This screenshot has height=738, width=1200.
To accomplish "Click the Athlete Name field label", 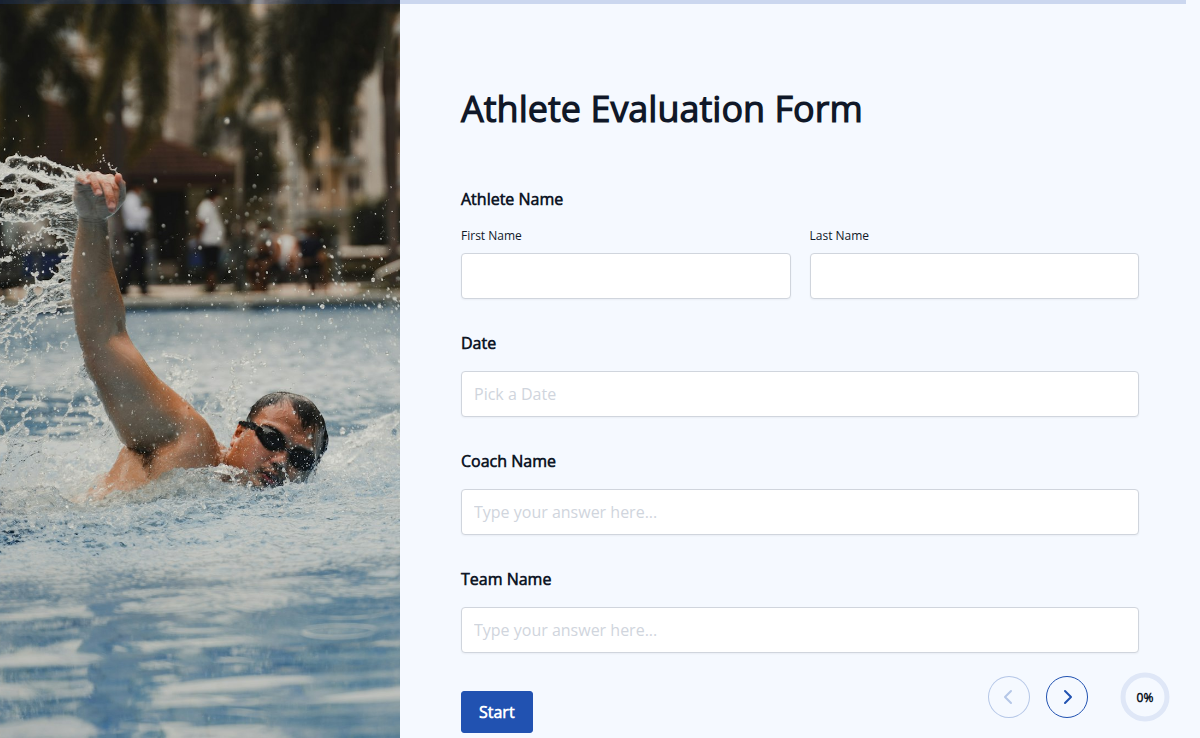I will coord(511,199).
